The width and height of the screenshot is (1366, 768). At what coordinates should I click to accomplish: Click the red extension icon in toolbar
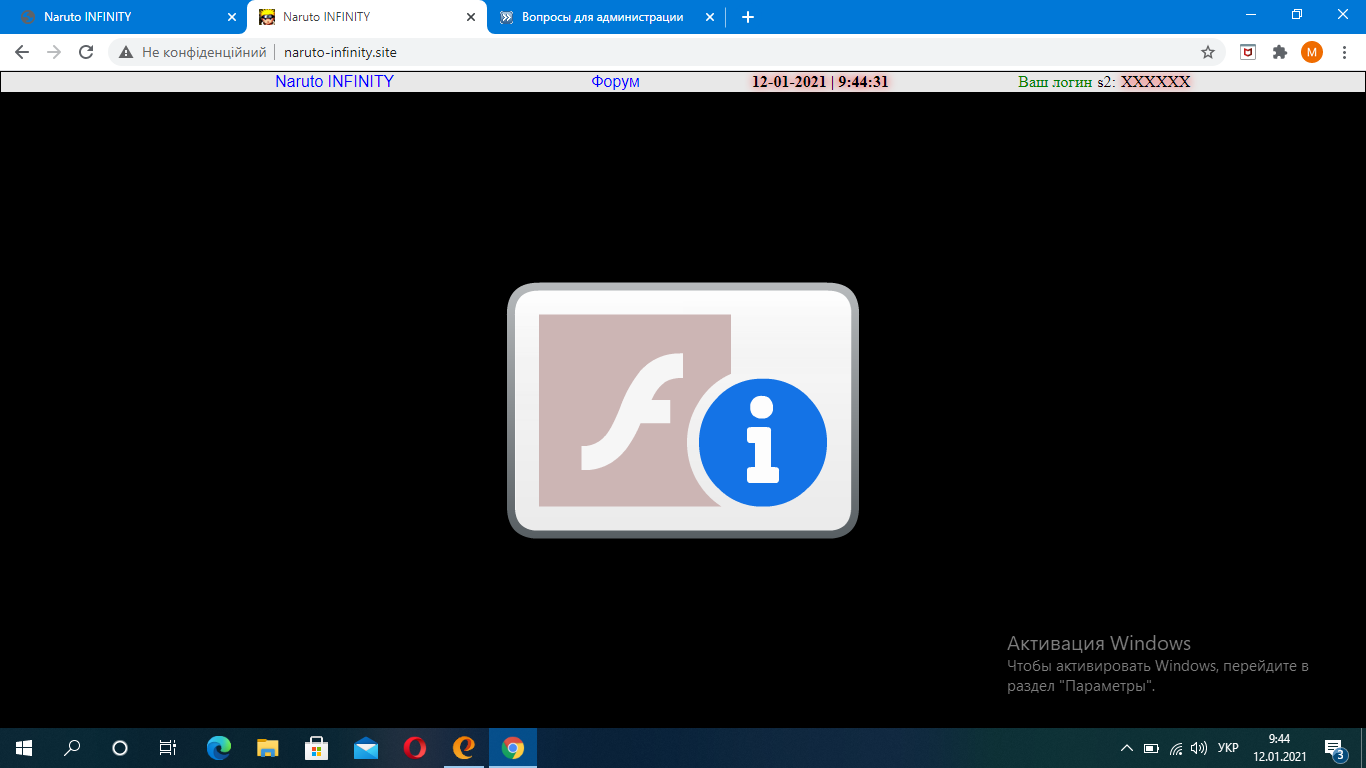[1248, 52]
